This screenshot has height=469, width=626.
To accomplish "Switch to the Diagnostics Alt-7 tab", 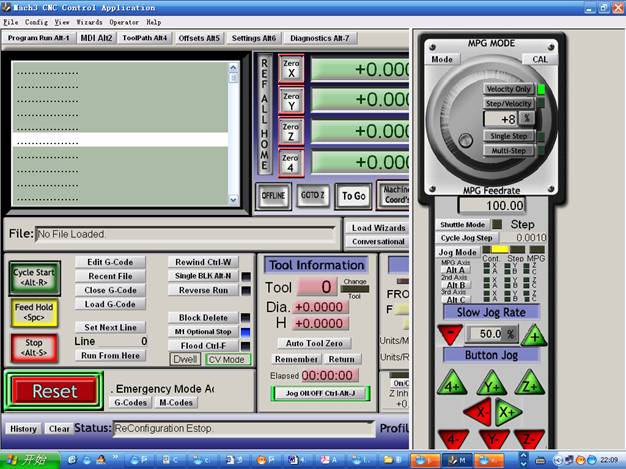I will [x=320, y=38].
